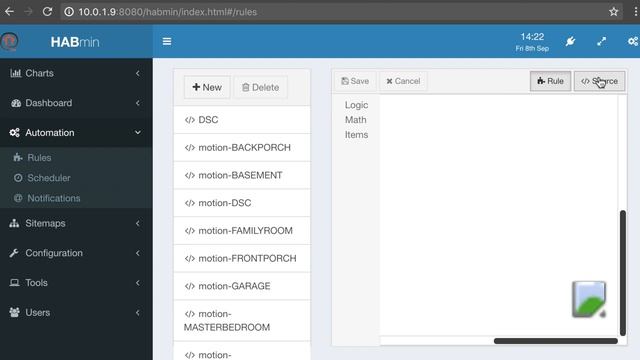Open the Configuration menu

[x=76, y=253]
